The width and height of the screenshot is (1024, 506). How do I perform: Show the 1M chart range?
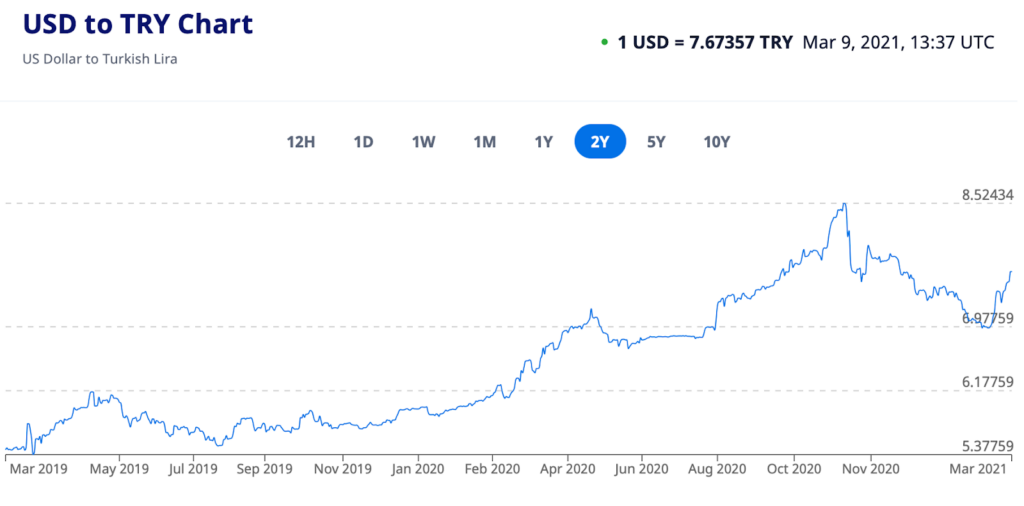point(485,142)
